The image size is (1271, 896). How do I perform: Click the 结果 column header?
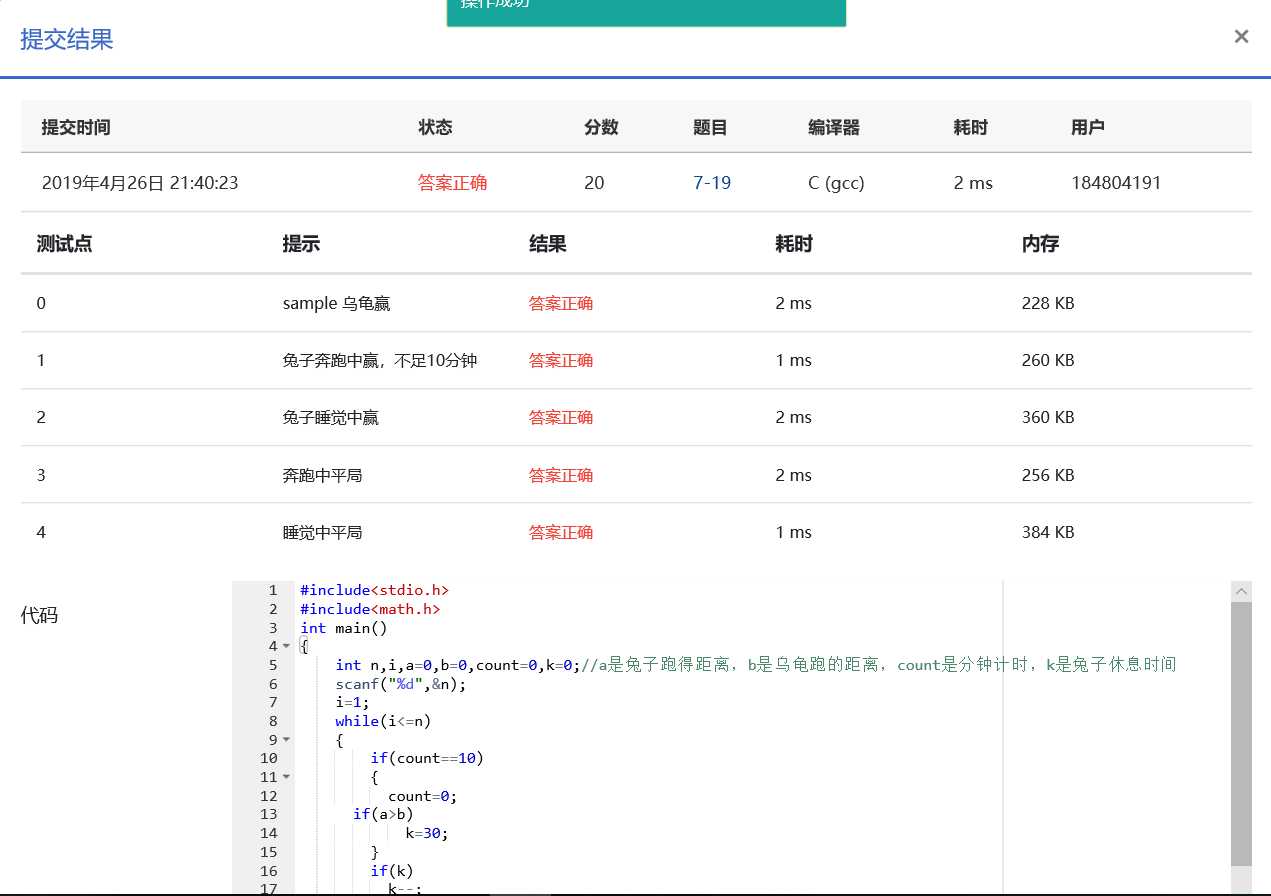[548, 243]
